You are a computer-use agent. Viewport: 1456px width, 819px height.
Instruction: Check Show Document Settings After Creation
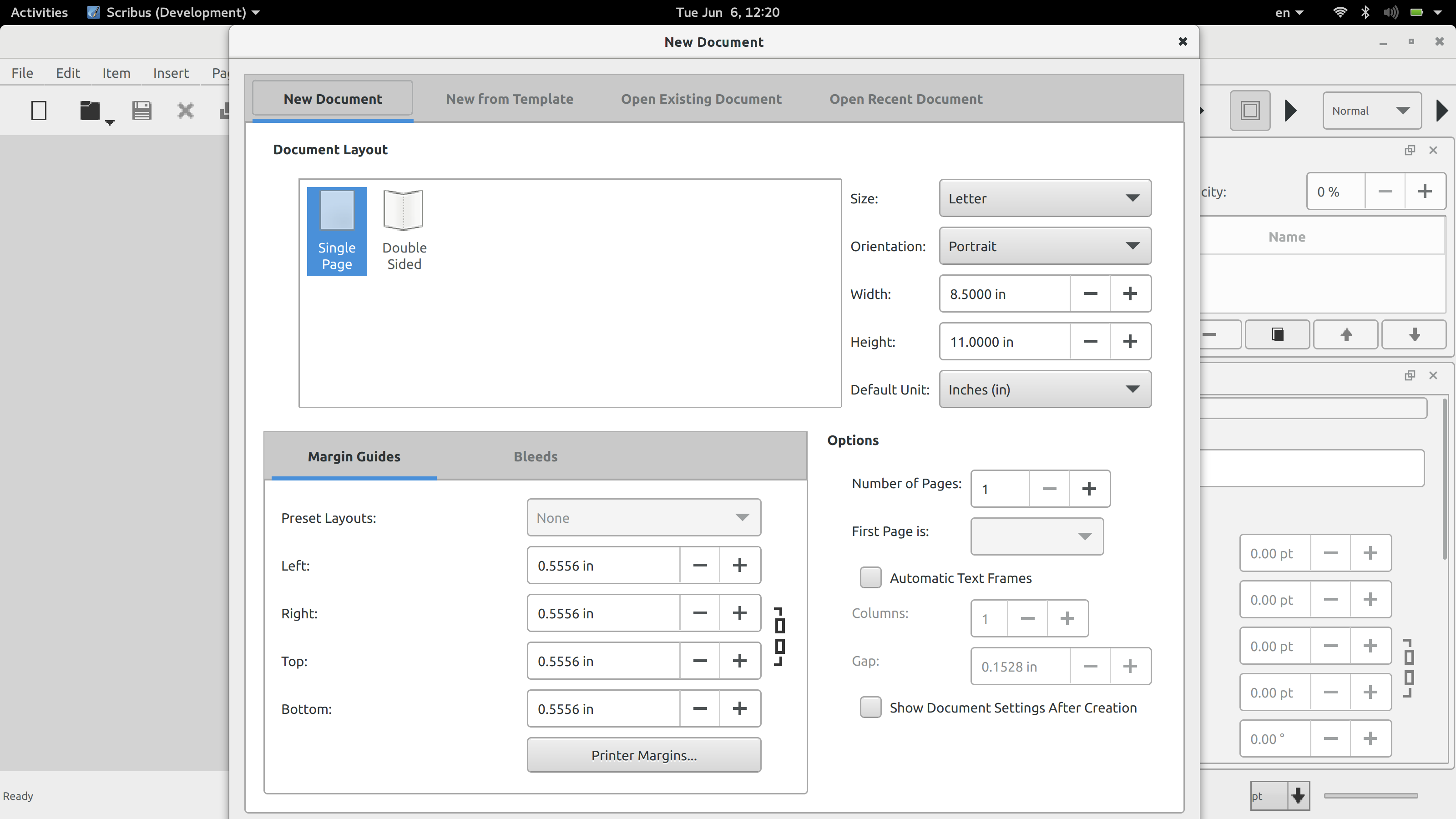pos(870,707)
